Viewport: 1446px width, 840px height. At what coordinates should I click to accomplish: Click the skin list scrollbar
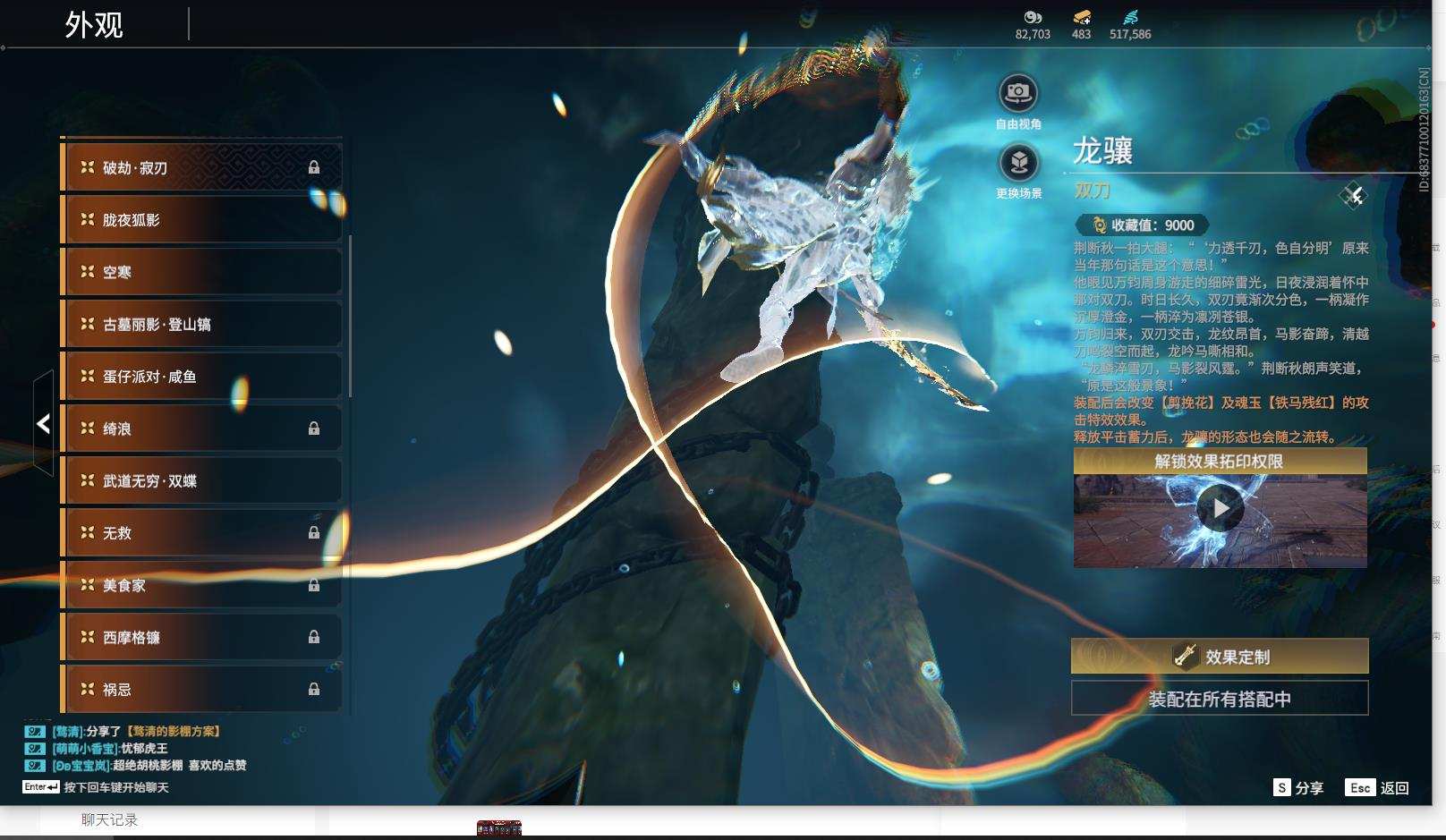coord(350,316)
